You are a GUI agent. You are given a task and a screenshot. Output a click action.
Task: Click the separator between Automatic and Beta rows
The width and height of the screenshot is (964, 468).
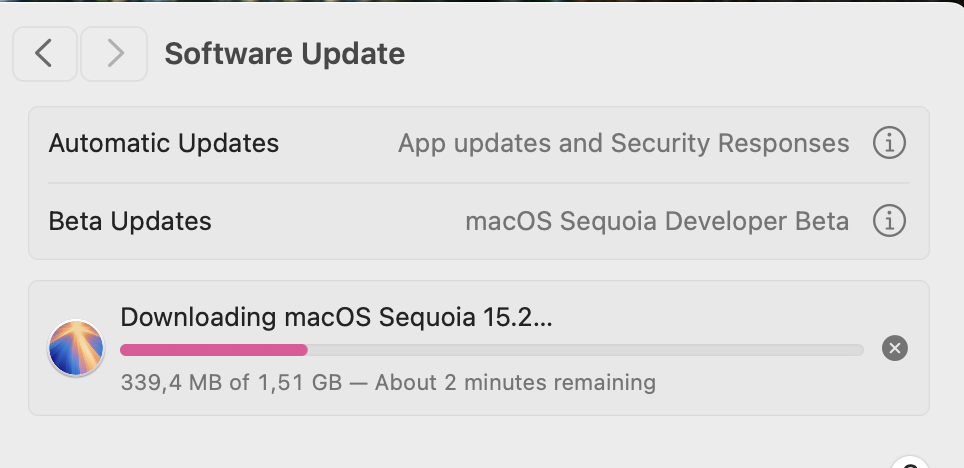479,183
